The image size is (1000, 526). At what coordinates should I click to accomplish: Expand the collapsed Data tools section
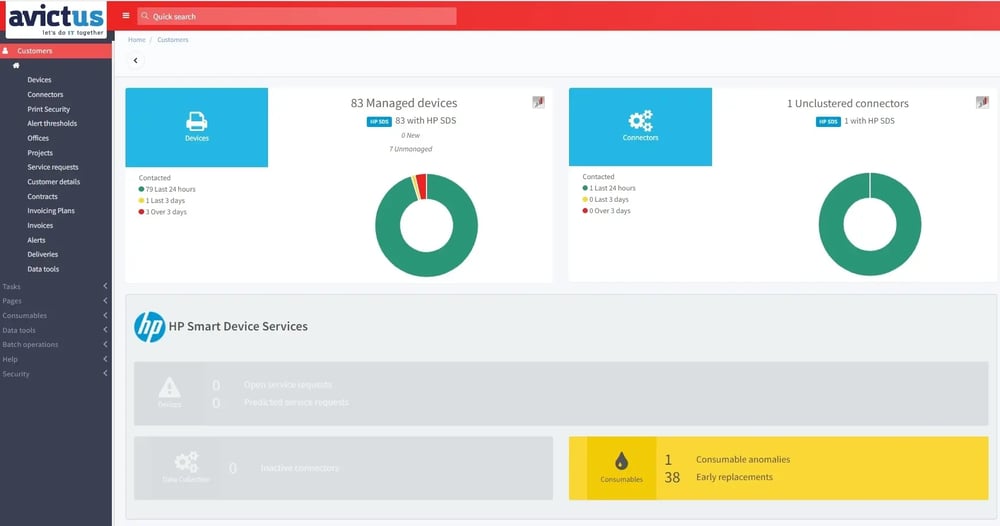click(56, 330)
